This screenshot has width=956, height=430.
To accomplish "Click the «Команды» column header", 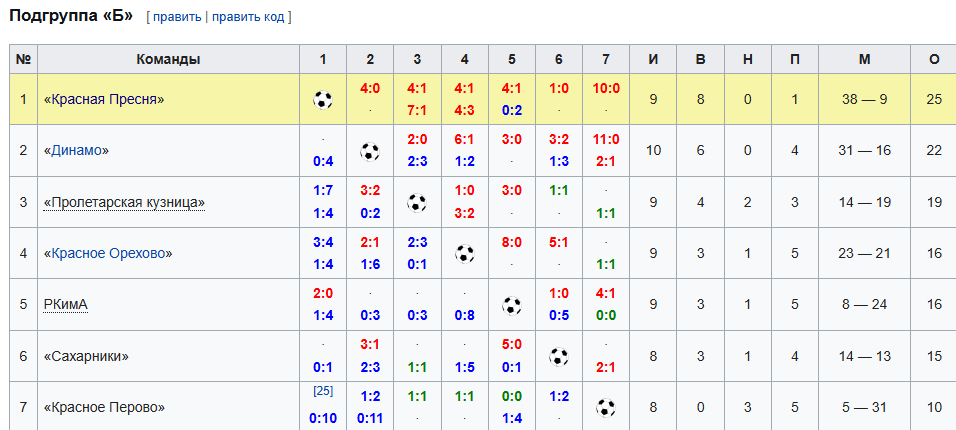I will (x=168, y=59).
